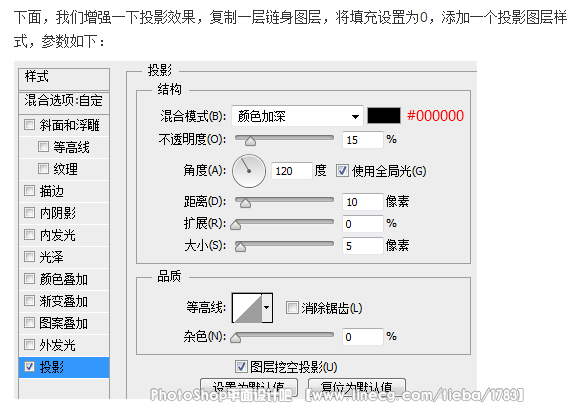Screen dimensions: 574x412
Task: Select the 投影 highlighted row
Action: coord(64,367)
